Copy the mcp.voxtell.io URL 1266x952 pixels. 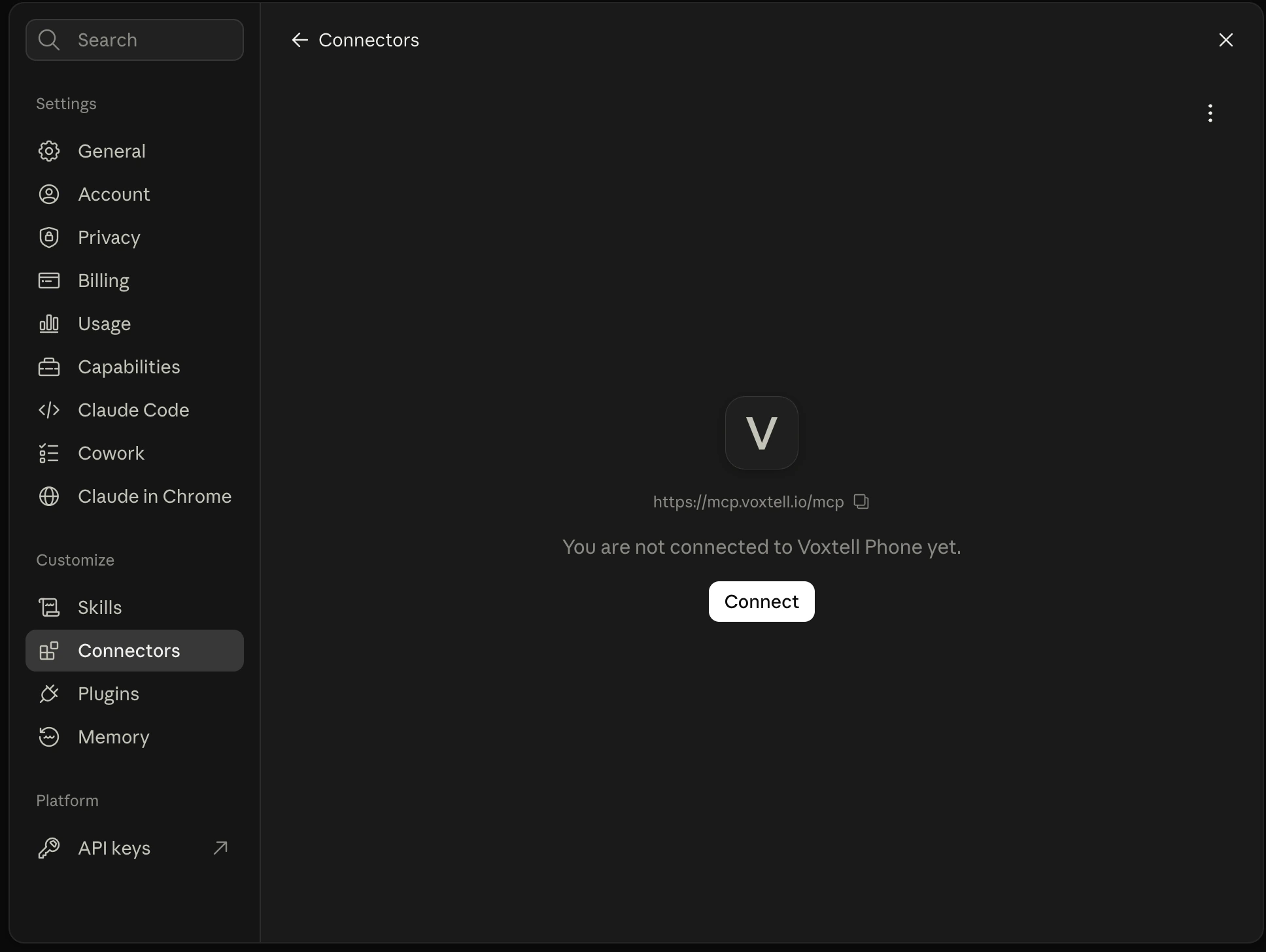(861, 501)
